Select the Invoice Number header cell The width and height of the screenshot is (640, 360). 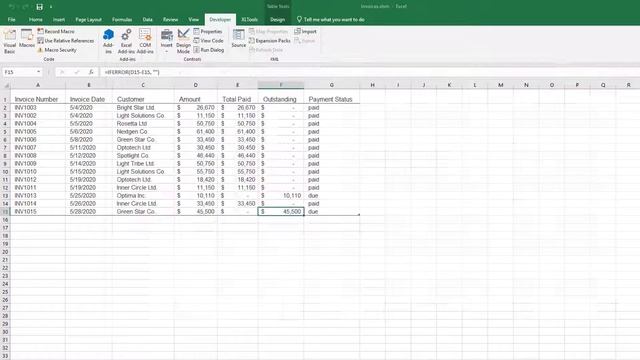pyautogui.click(x=38, y=99)
